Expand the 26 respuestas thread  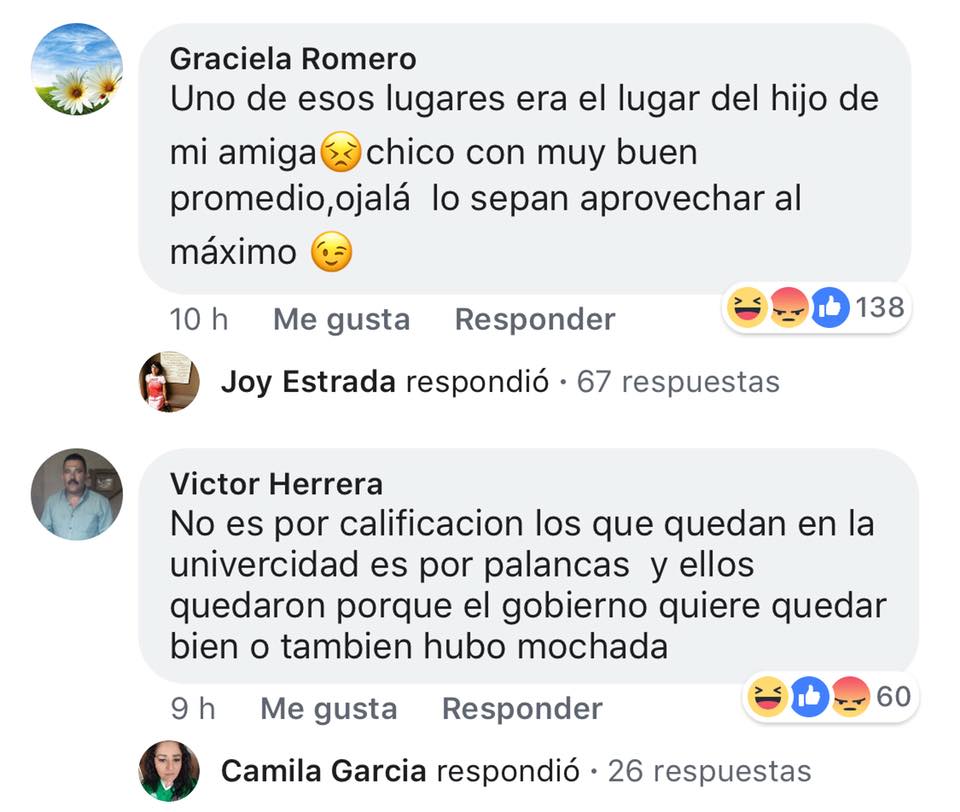(710, 771)
